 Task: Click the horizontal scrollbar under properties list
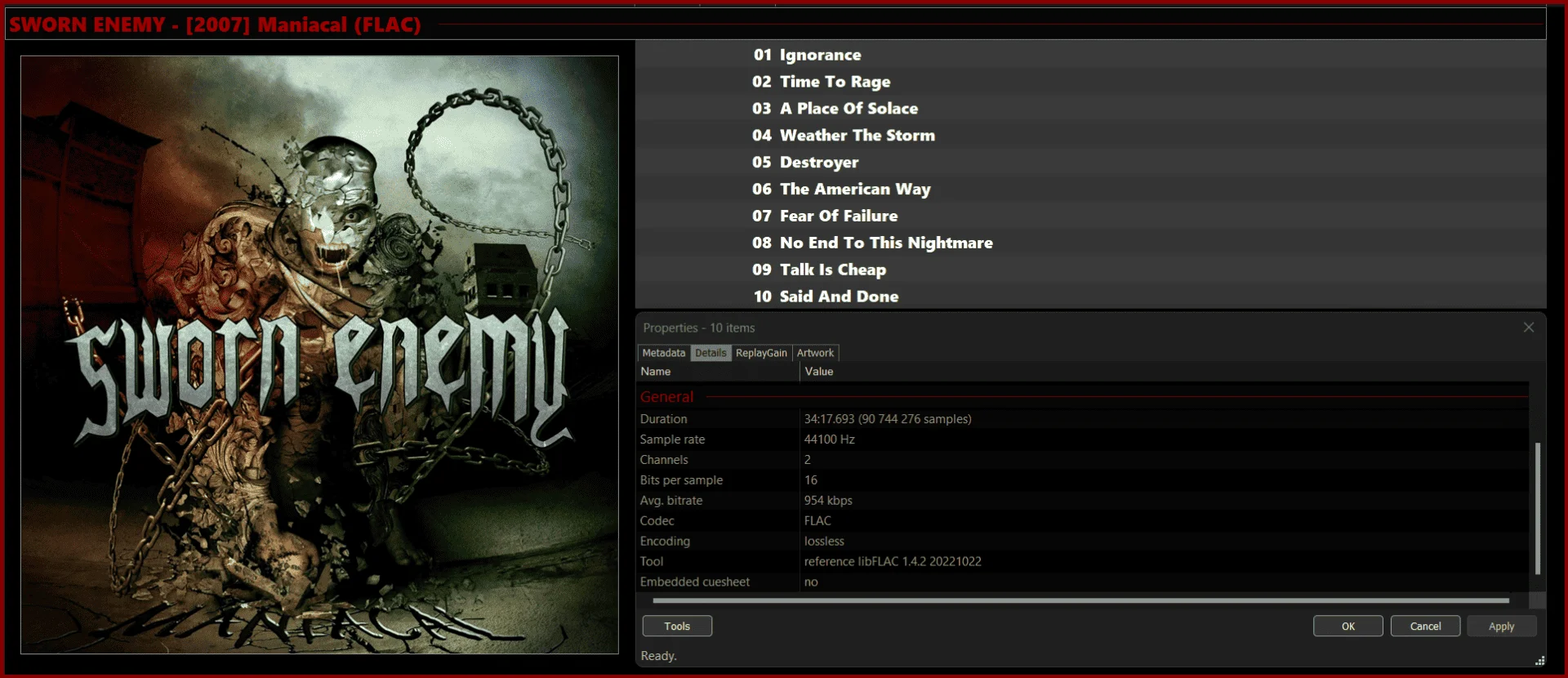1080,600
